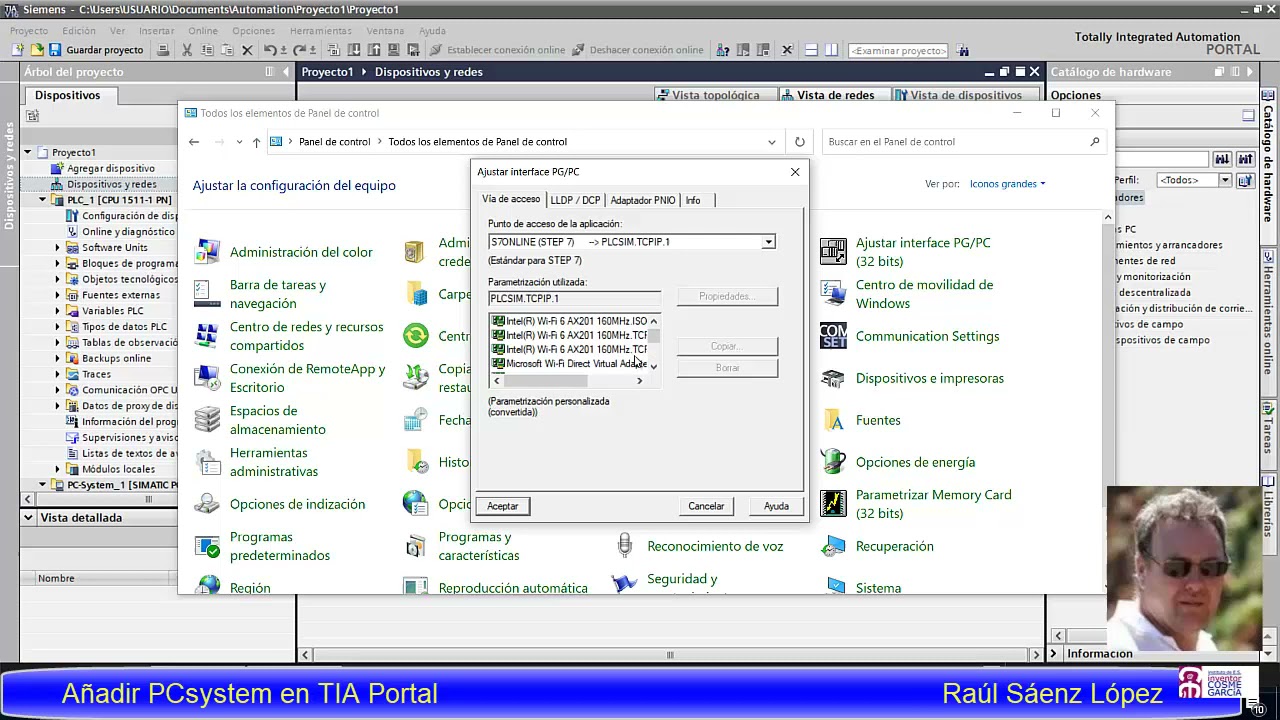1280x720 pixels.
Task: Click the TIA network view horizontal scrollbar
Action: pyautogui.click(x=670, y=655)
